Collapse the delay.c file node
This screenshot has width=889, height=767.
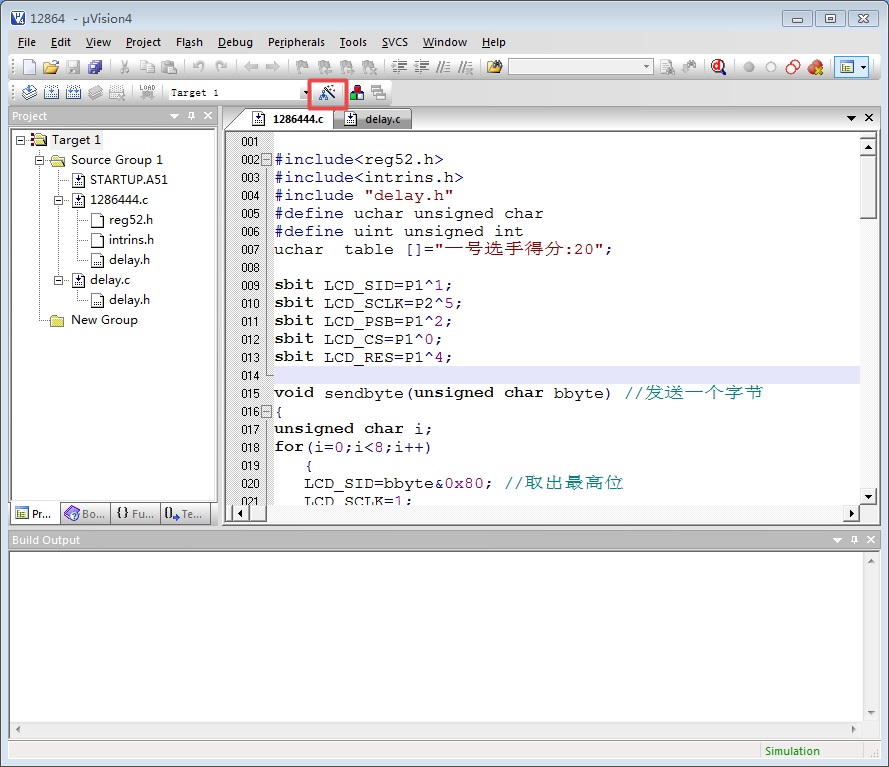(58, 280)
